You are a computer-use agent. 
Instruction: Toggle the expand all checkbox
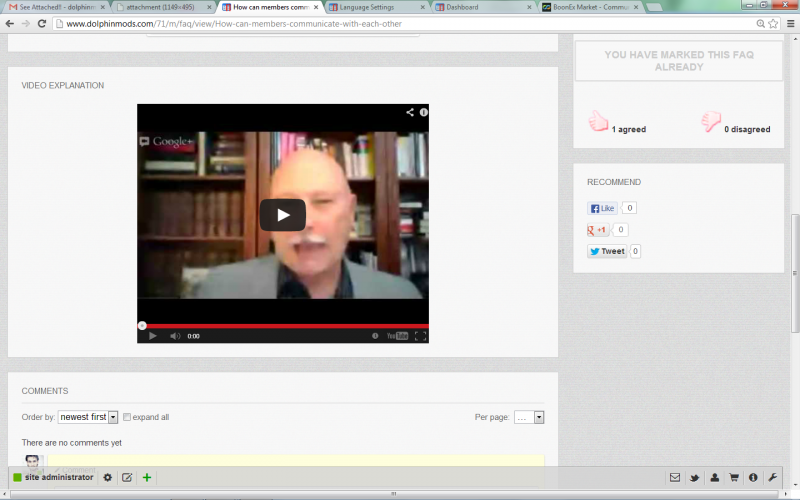point(127,417)
